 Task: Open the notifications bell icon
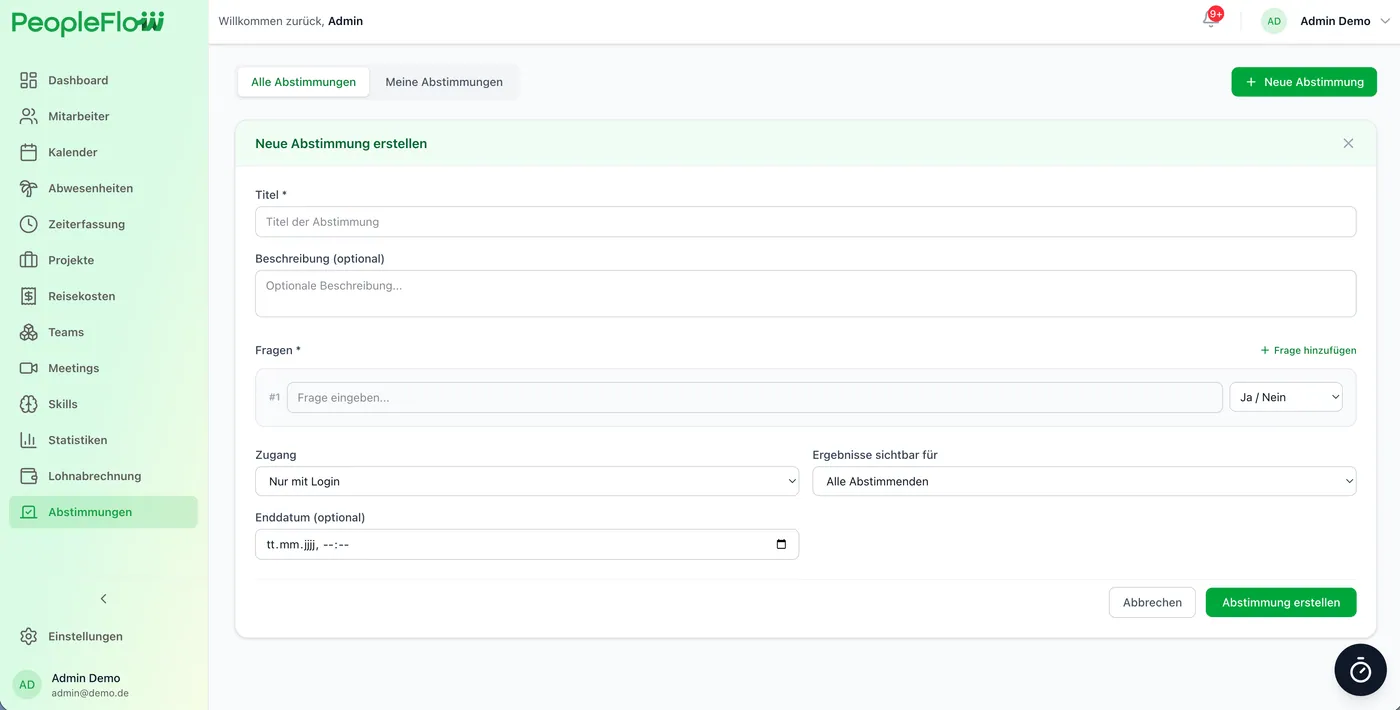(x=1210, y=20)
